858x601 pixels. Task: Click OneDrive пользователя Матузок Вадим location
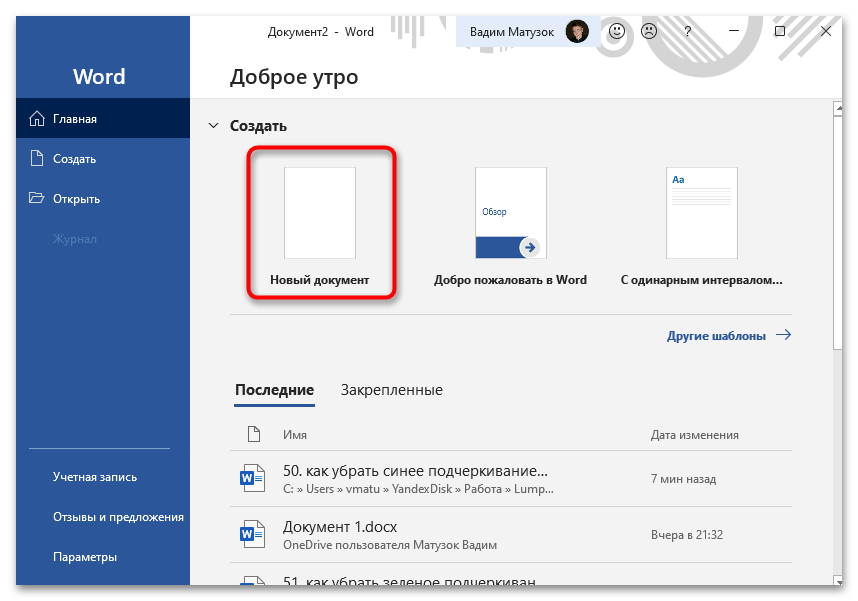tap(390, 545)
